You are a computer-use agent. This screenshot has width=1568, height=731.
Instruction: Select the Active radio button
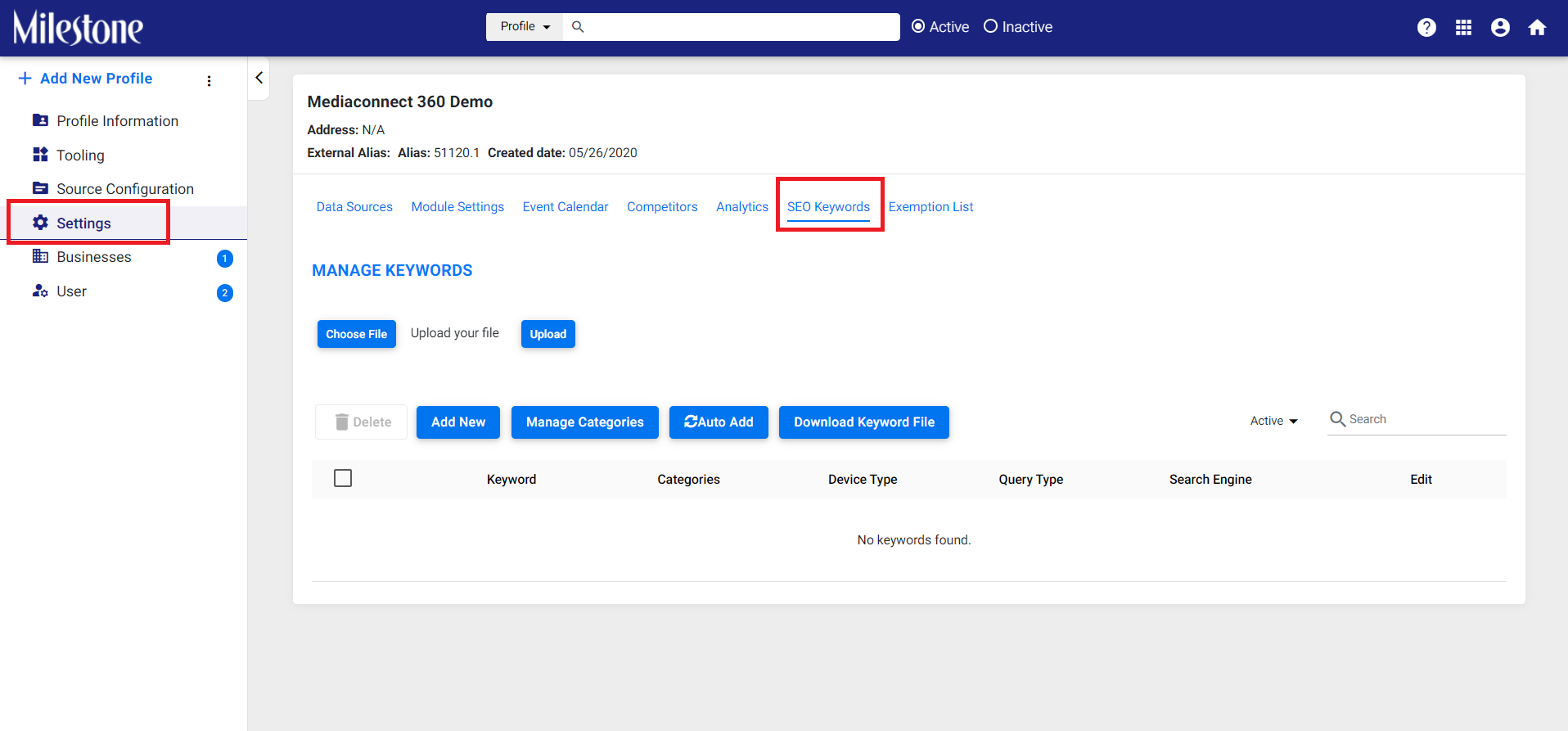tap(918, 26)
